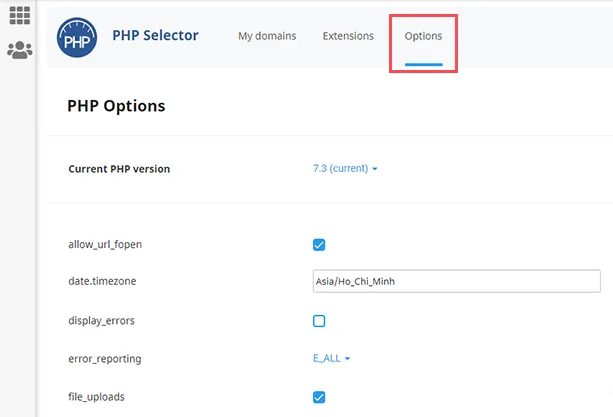Click the round blue PHP logo
613x417 pixels.
pyautogui.click(x=77, y=38)
